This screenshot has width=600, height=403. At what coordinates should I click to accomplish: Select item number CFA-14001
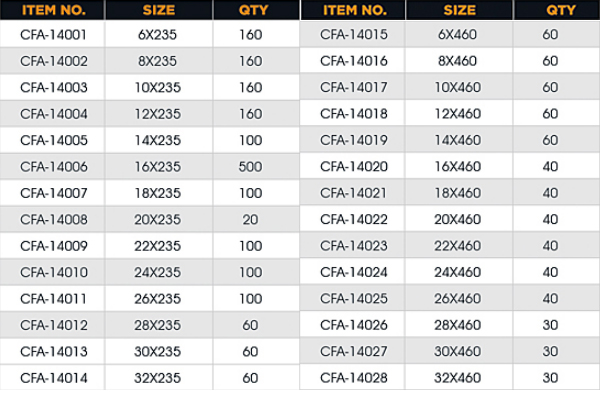(x=54, y=33)
